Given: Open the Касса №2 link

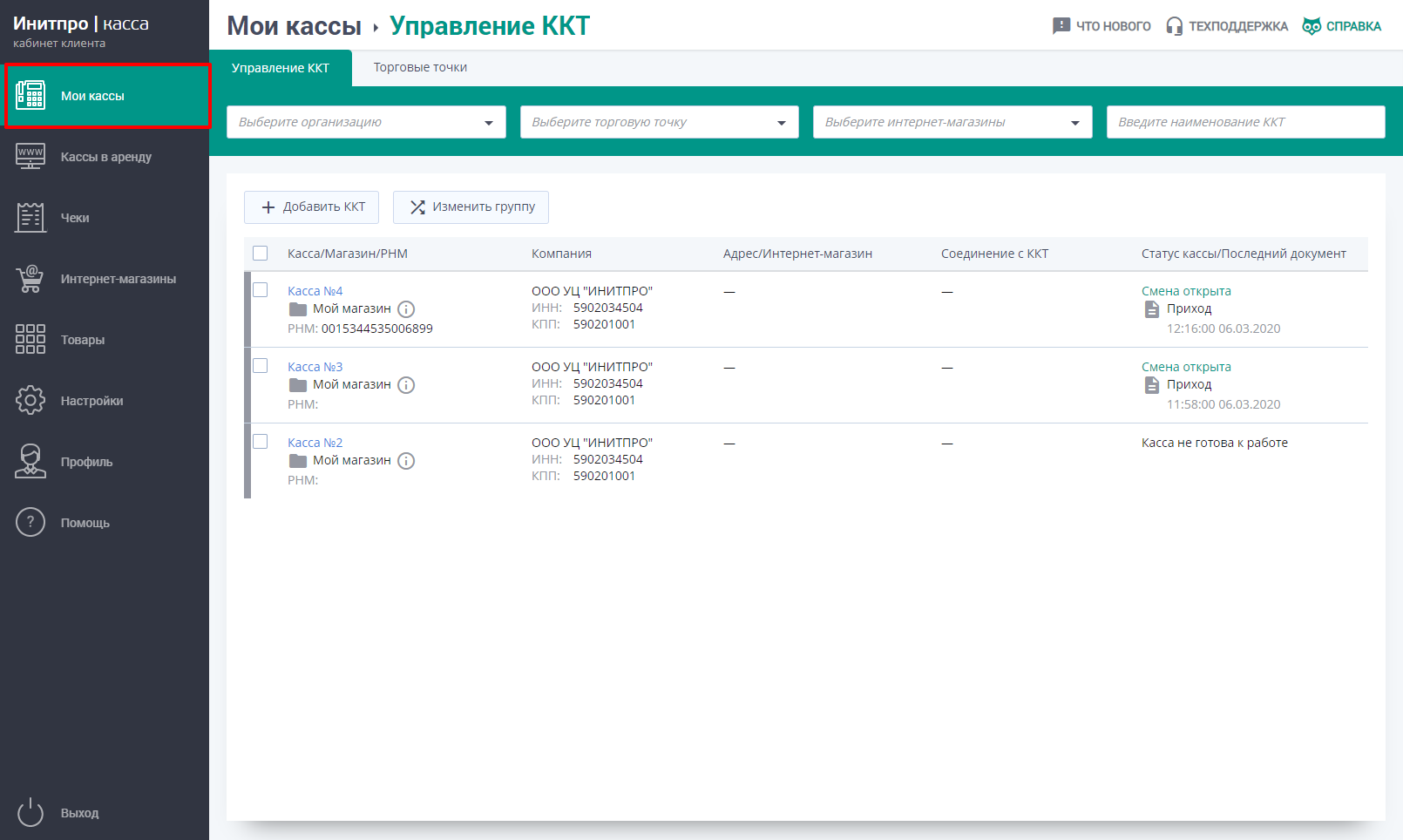Looking at the screenshot, I should pos(315,443).
